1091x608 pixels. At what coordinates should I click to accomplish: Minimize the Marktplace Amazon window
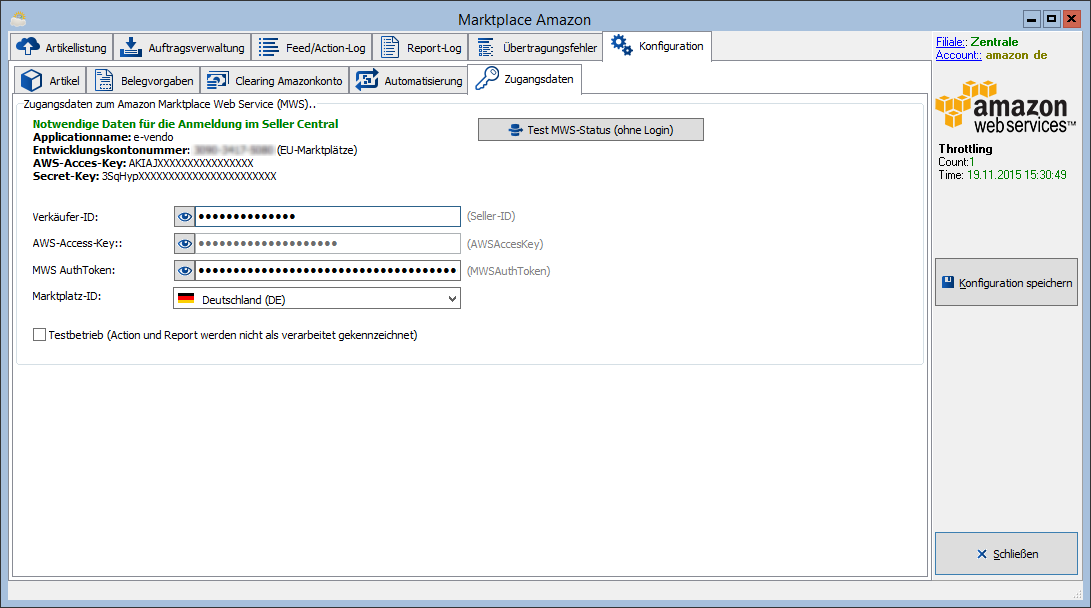[1032, 19]
